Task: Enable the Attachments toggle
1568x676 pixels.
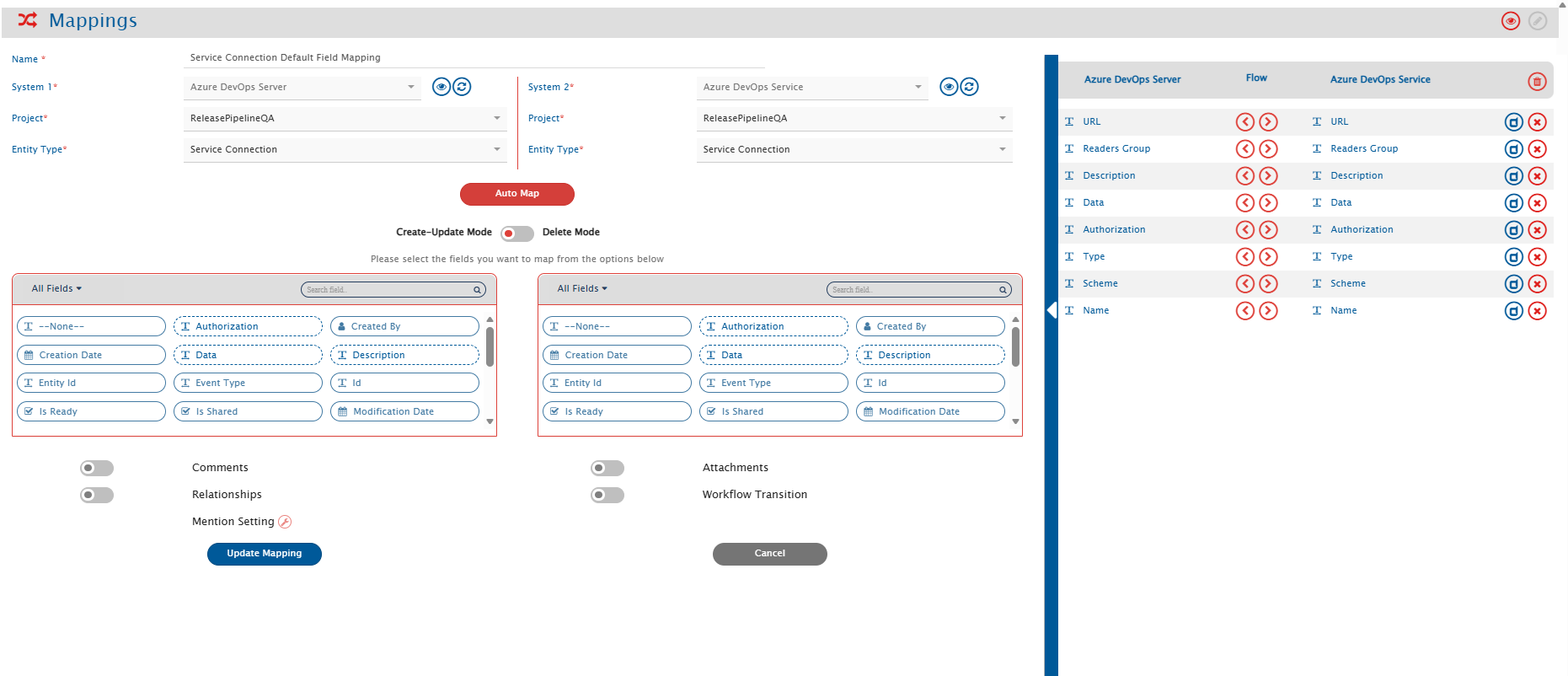Action: point(607,468)
